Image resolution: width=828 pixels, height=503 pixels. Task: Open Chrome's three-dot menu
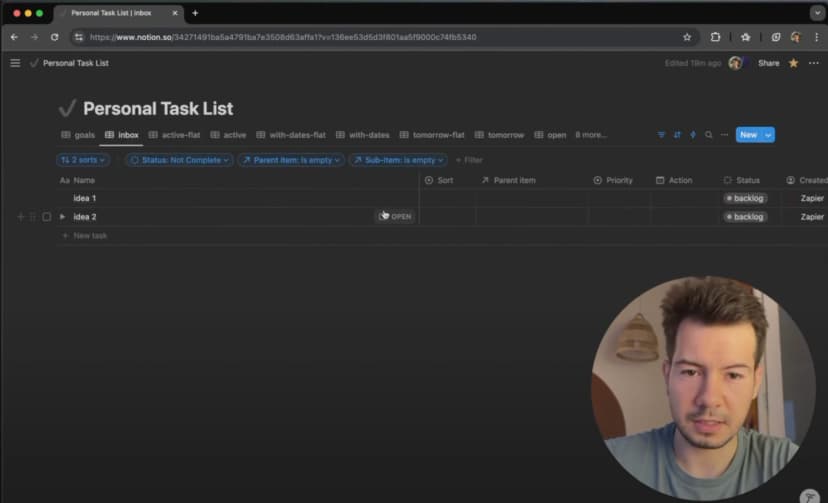tap(816, 37)
